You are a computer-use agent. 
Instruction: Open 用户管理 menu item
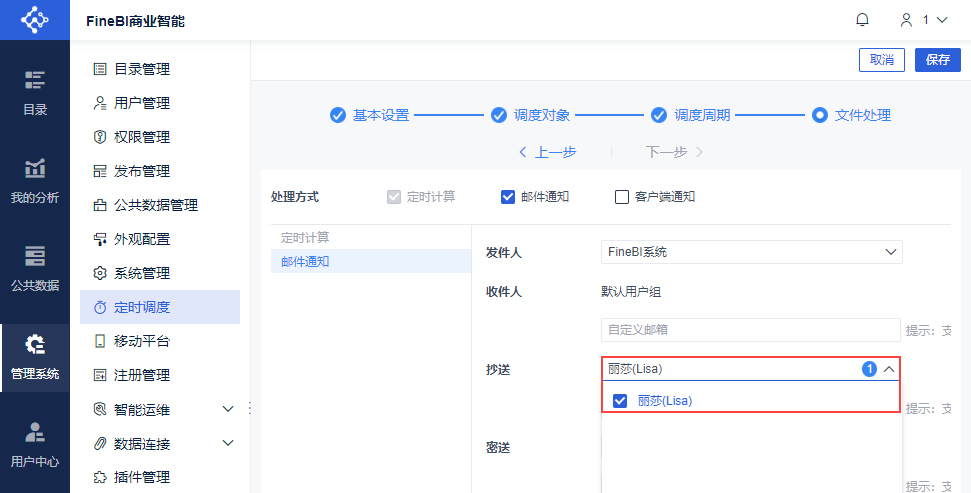(160, 103)
